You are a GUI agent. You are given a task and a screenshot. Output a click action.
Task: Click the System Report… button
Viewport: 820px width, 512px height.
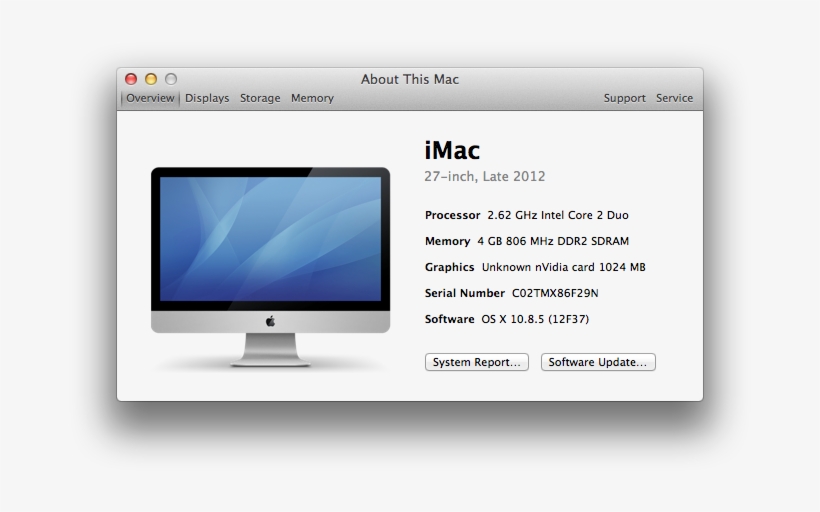coord(477,362)
